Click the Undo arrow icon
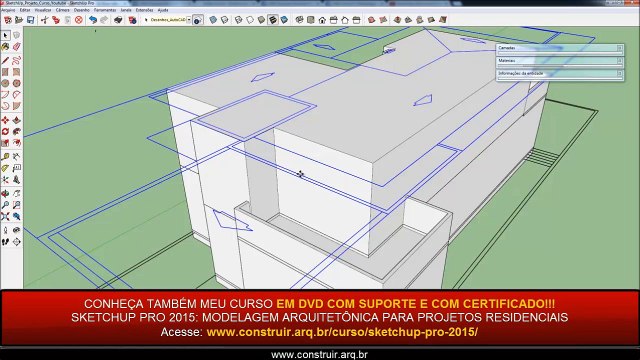 pos(93,20)
